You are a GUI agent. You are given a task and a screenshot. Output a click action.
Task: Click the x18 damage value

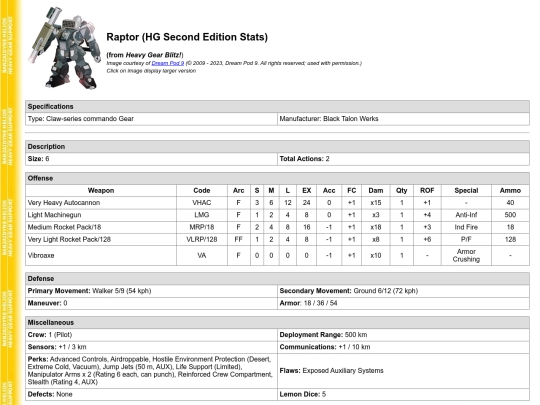376,227
